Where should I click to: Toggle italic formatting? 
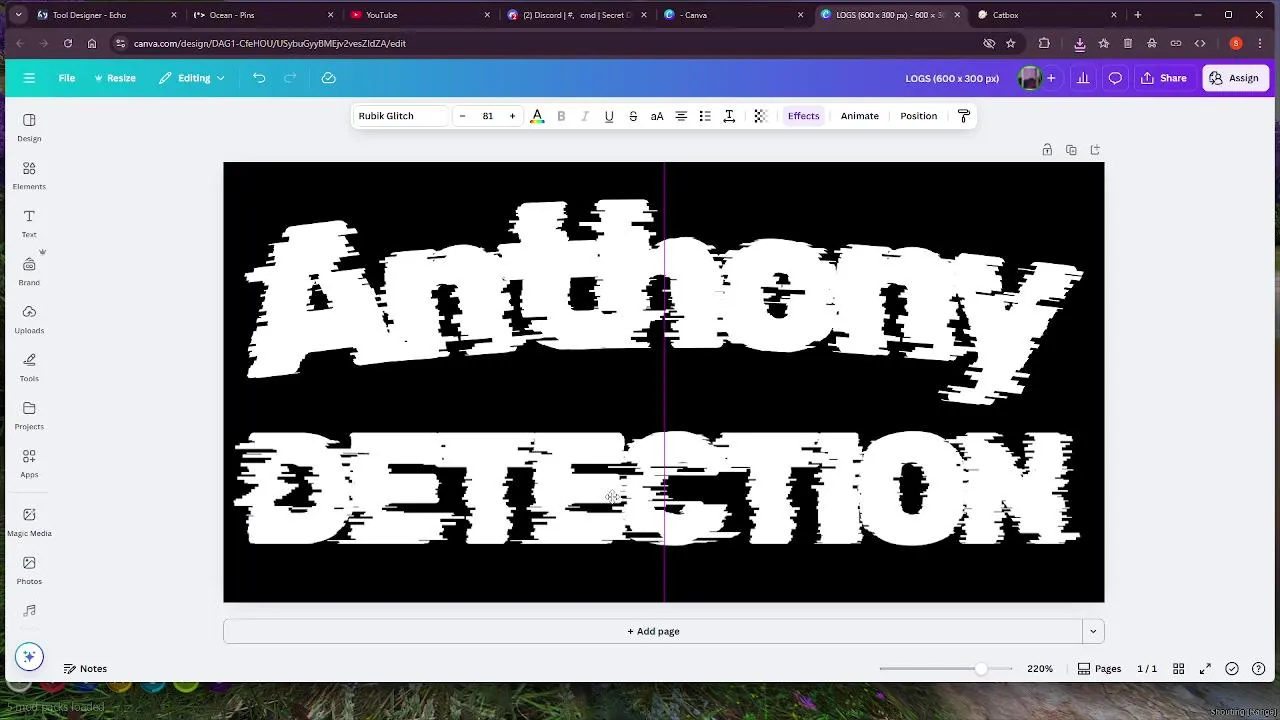[x=585, y=116]
